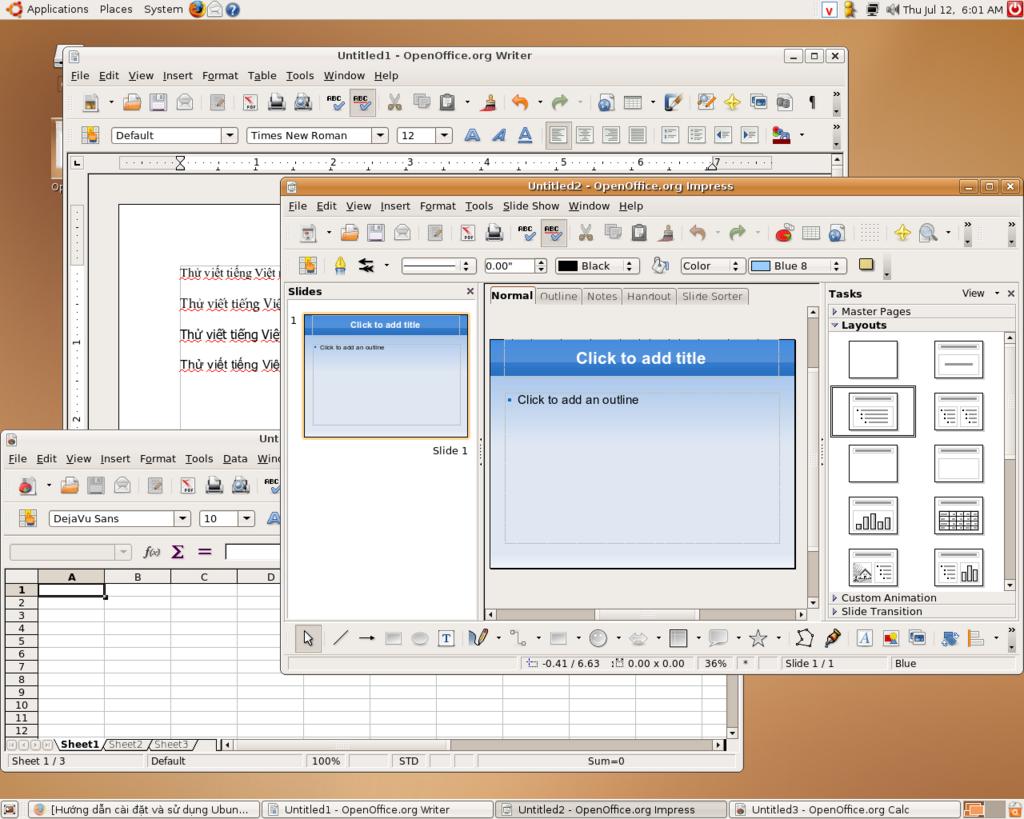Pick the Line drawing tool
The width and height of the screenshot is (1024, 819).
pyautogui.click(x=340, y=638)
